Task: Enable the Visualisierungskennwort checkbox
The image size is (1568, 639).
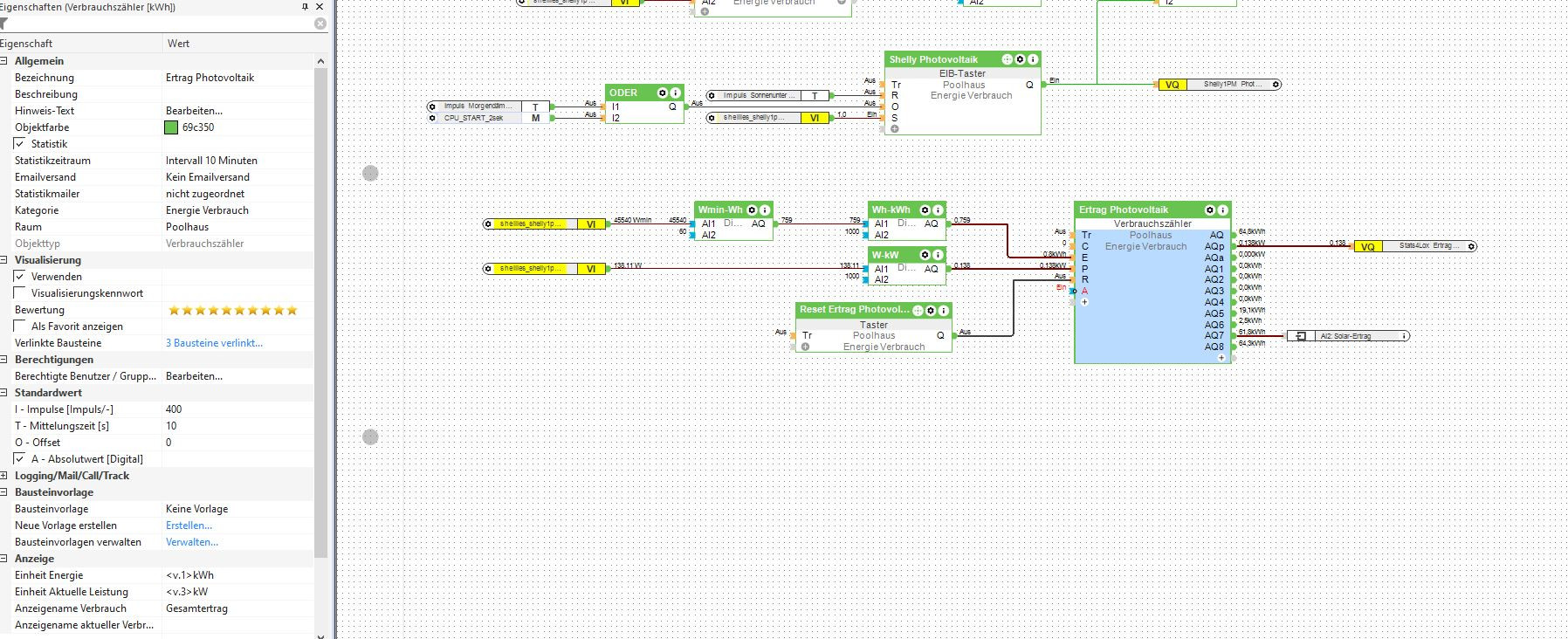Action: click(x=20, y=293)
